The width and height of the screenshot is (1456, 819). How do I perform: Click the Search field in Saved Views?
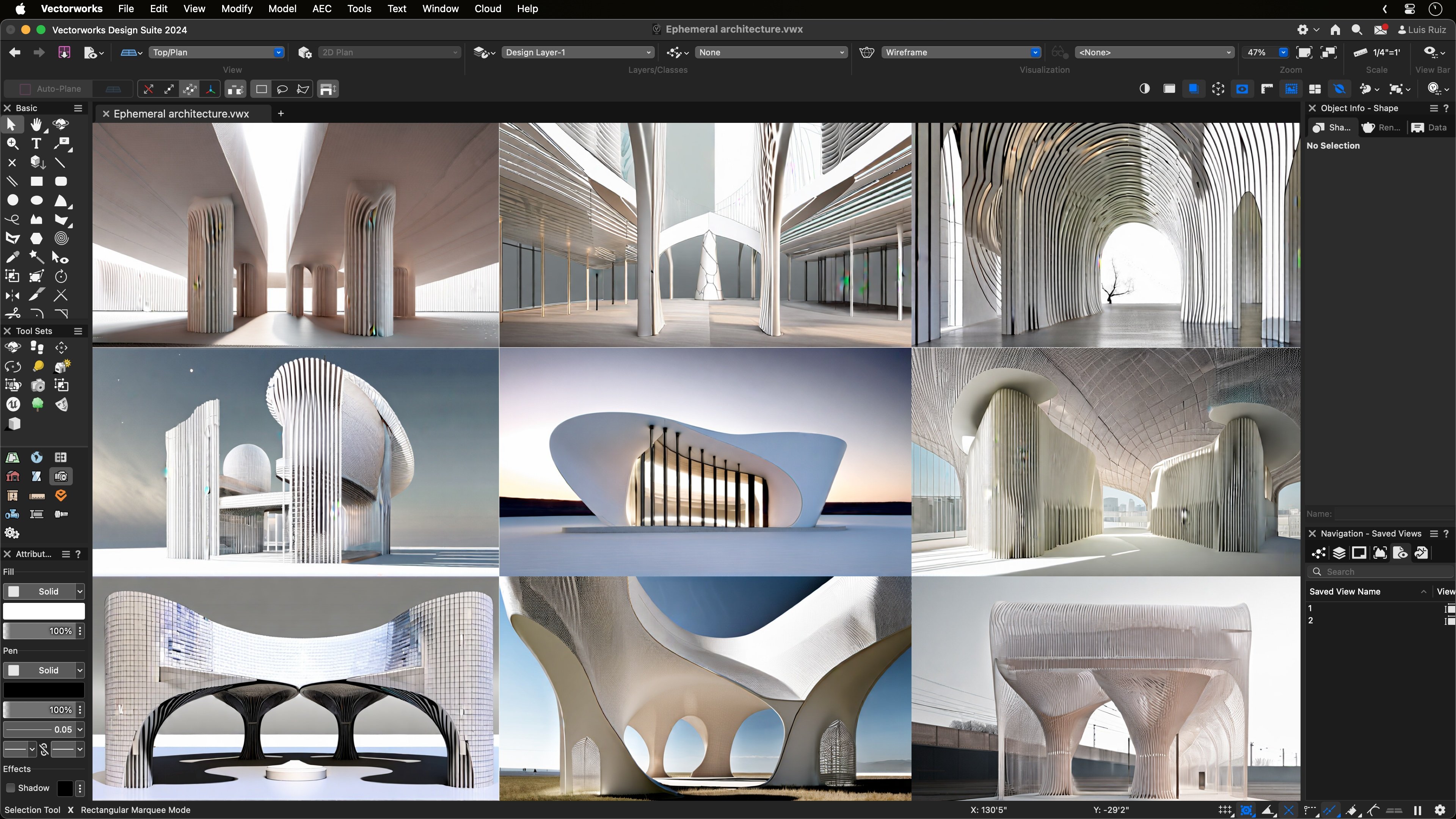[1381, 571]
